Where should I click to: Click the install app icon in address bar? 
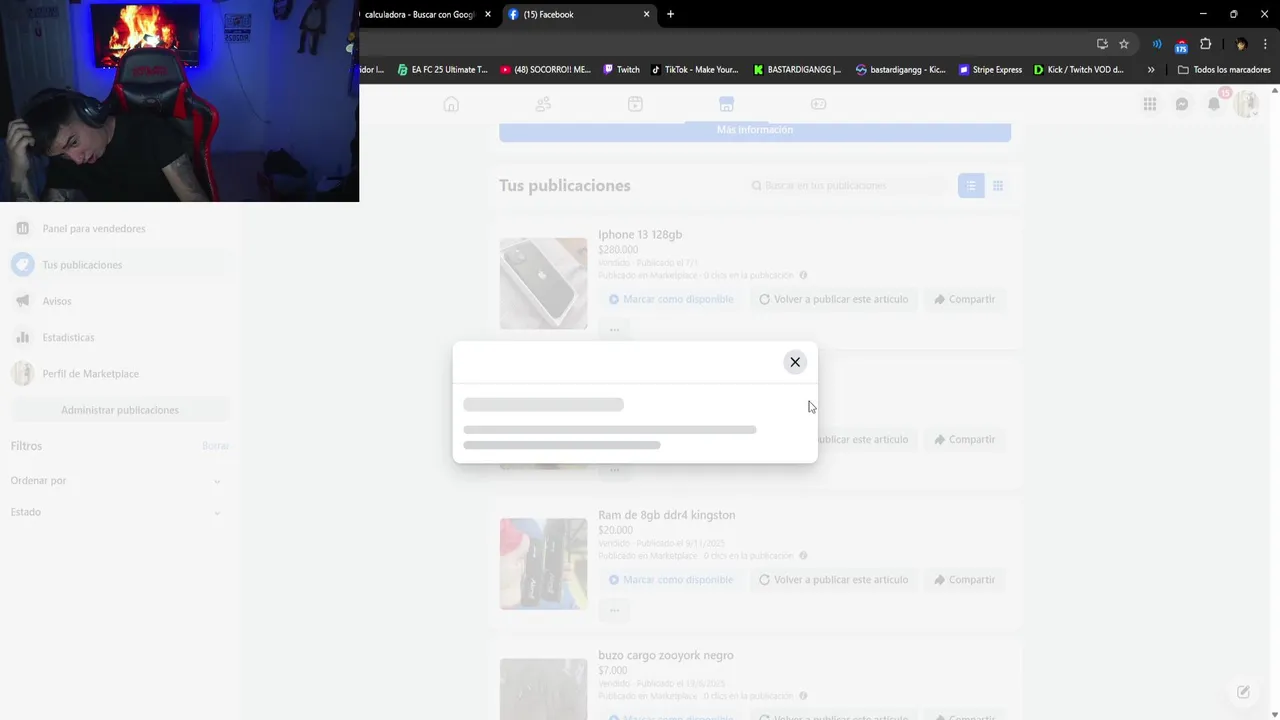1102,44
